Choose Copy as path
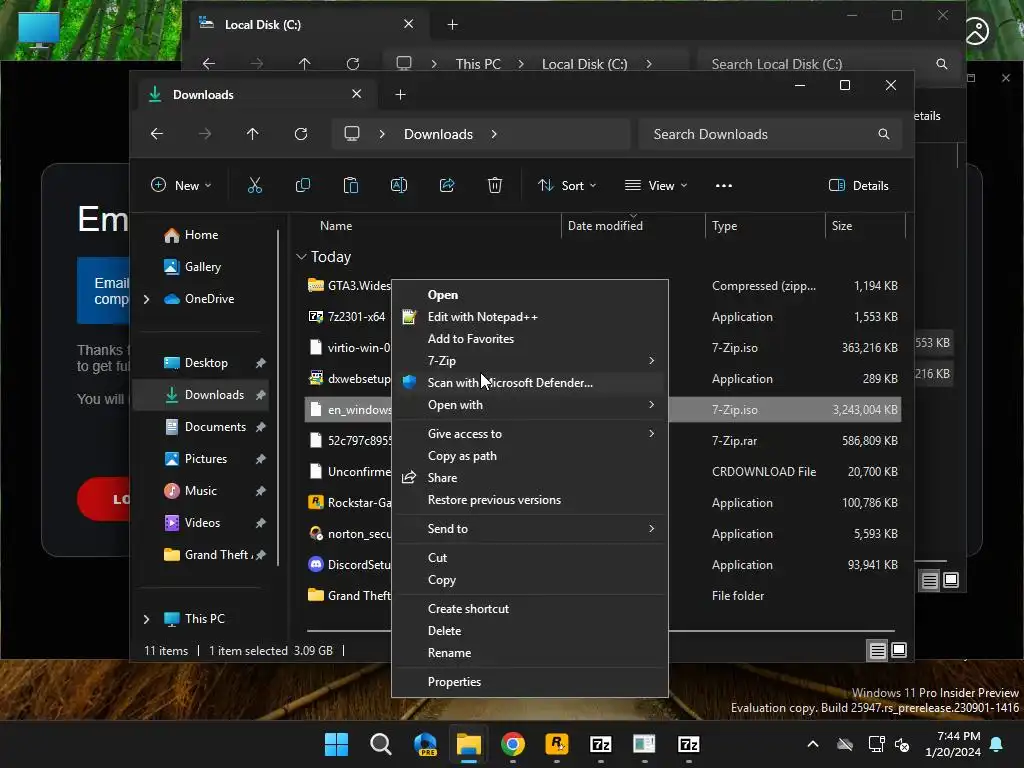 point(530,456)
